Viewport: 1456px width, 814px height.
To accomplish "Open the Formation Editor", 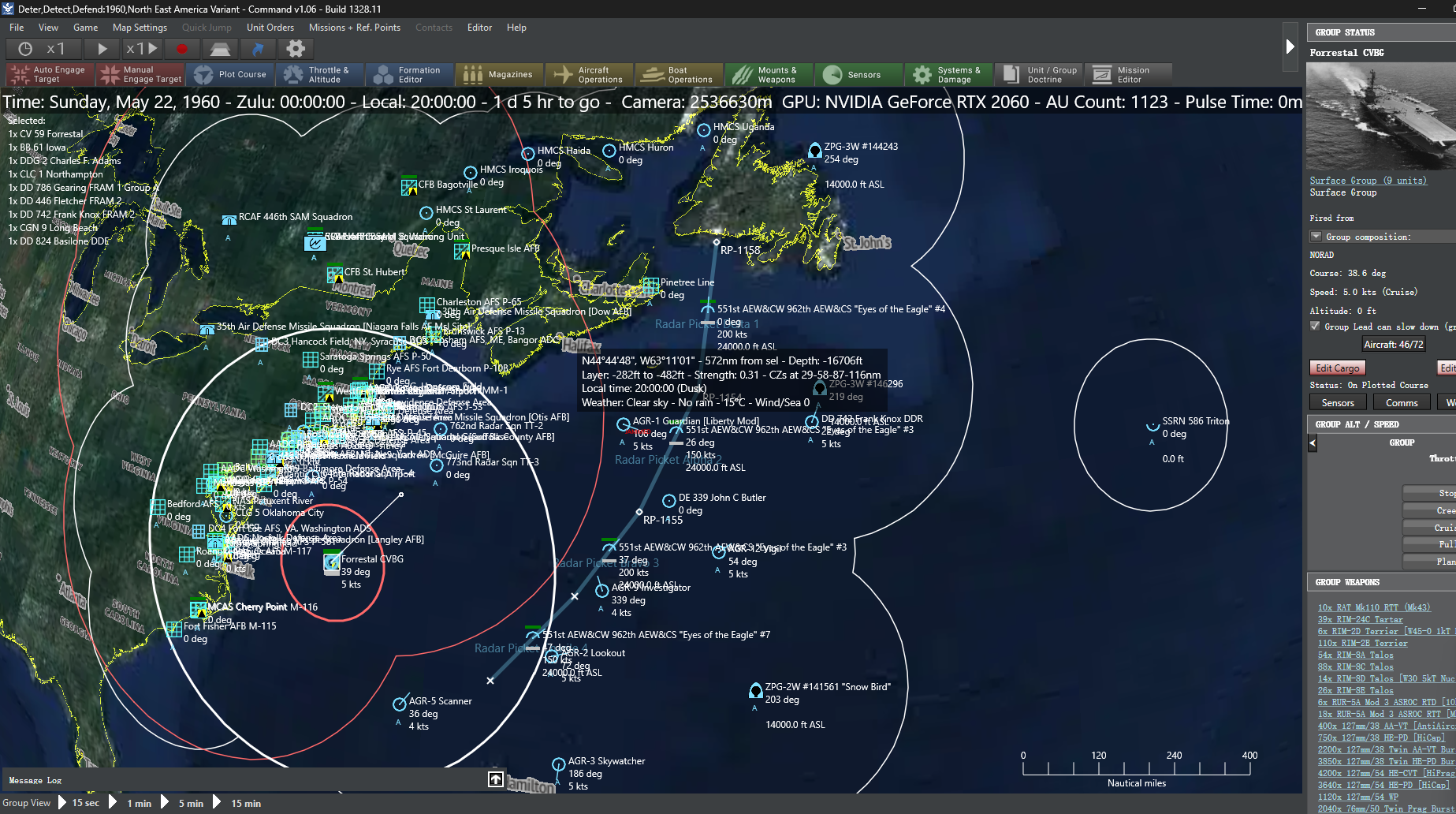I will (x=411, y=75).
